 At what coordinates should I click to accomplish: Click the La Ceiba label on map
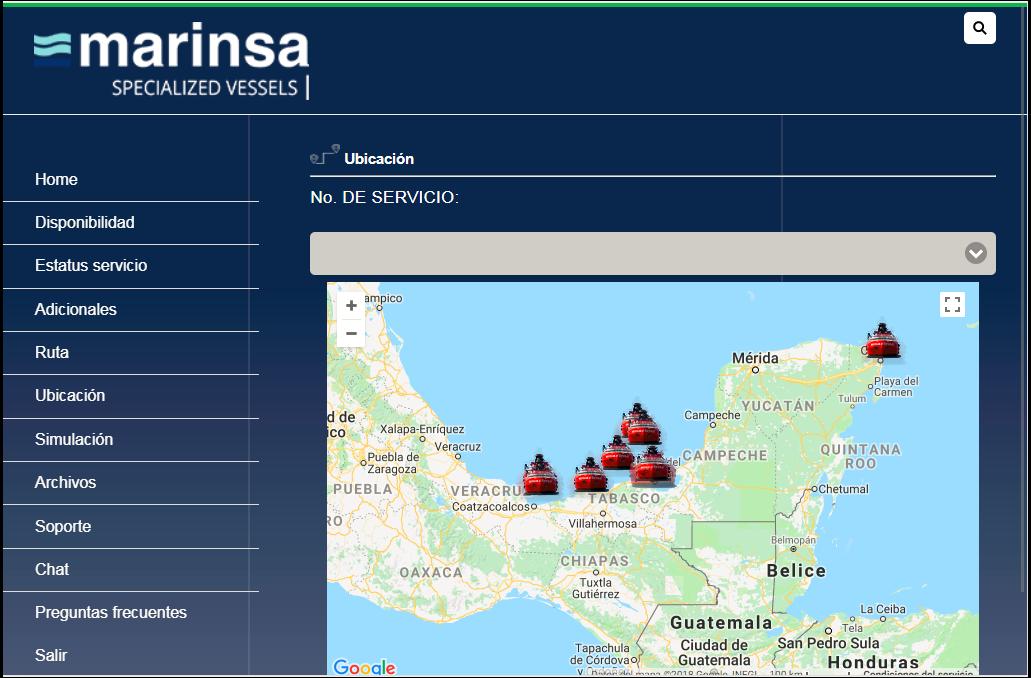tap(883, 609)
